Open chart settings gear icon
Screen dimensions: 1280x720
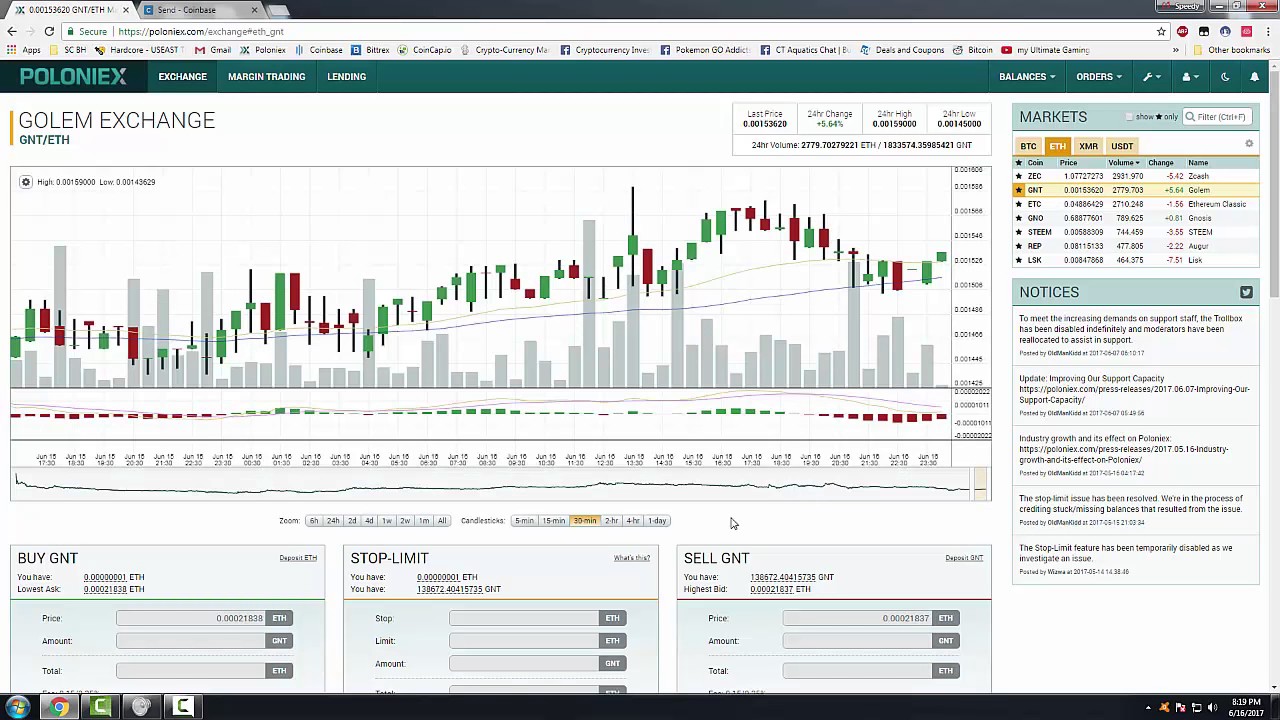pos(26,182)
